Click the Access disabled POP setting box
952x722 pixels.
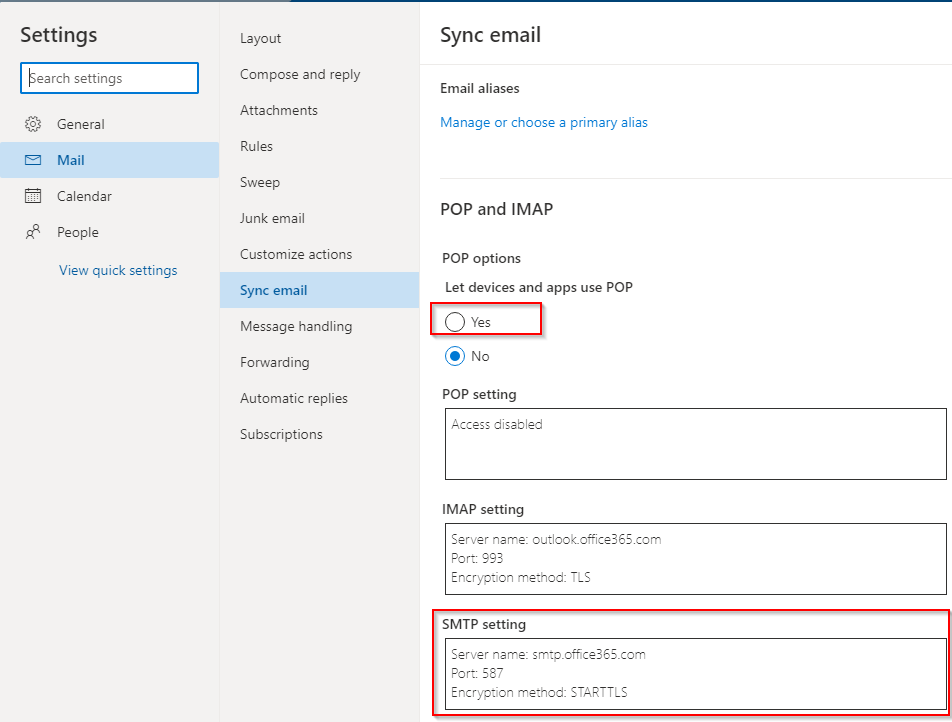[696, 444]
